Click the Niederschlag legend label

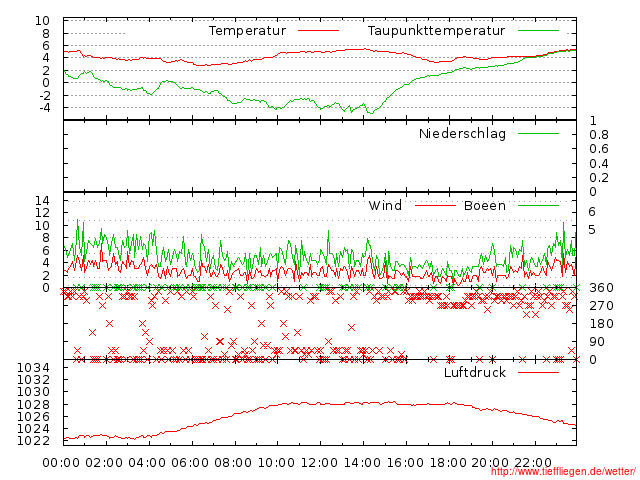462,133
